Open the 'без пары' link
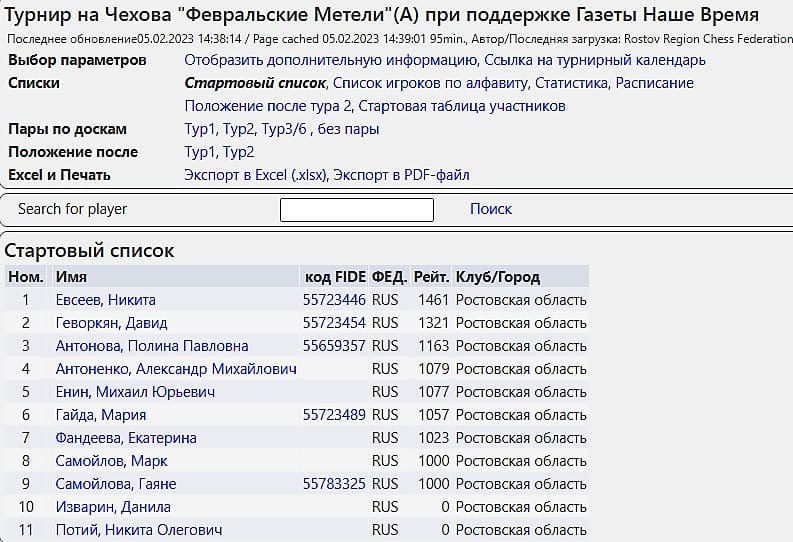 point(349,129)
